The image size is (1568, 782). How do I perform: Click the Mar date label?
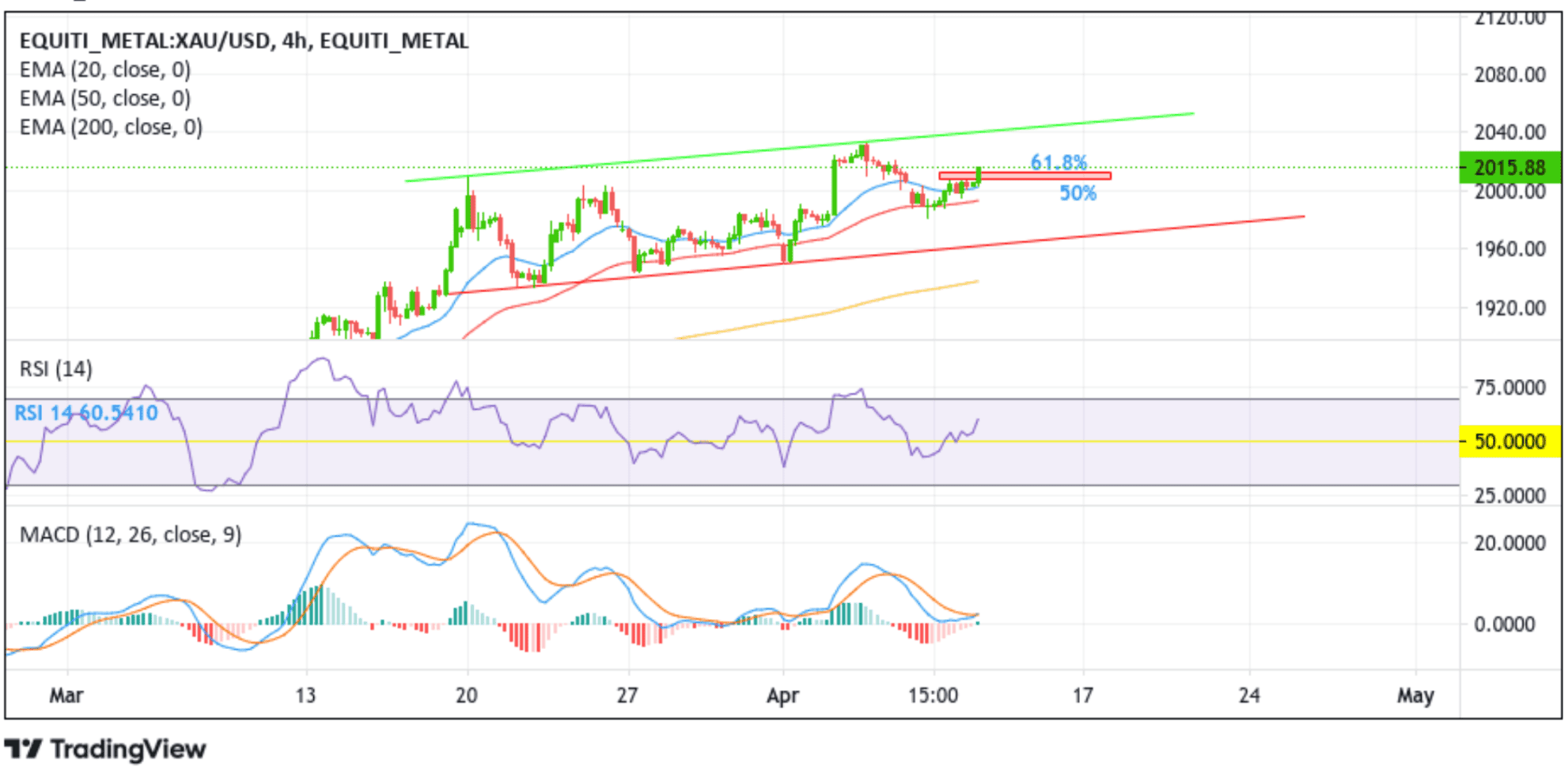click(66, 695)
